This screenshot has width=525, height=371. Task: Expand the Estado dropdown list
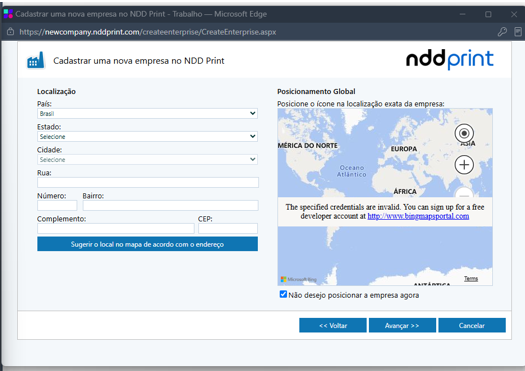(x=147, y=136)
